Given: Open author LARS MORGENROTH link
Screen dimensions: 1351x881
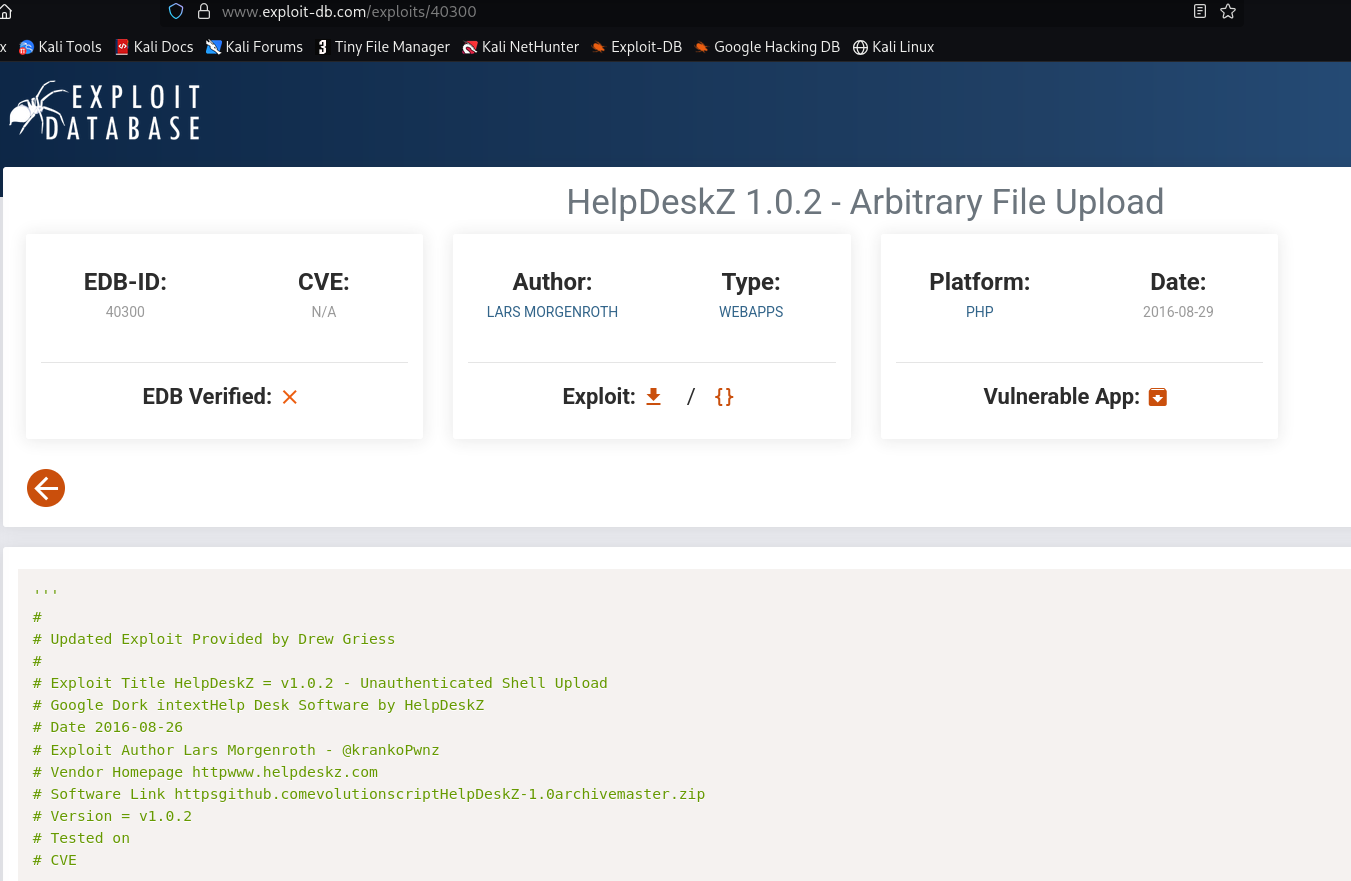Looking at the screenshot, I should (552, 312).
